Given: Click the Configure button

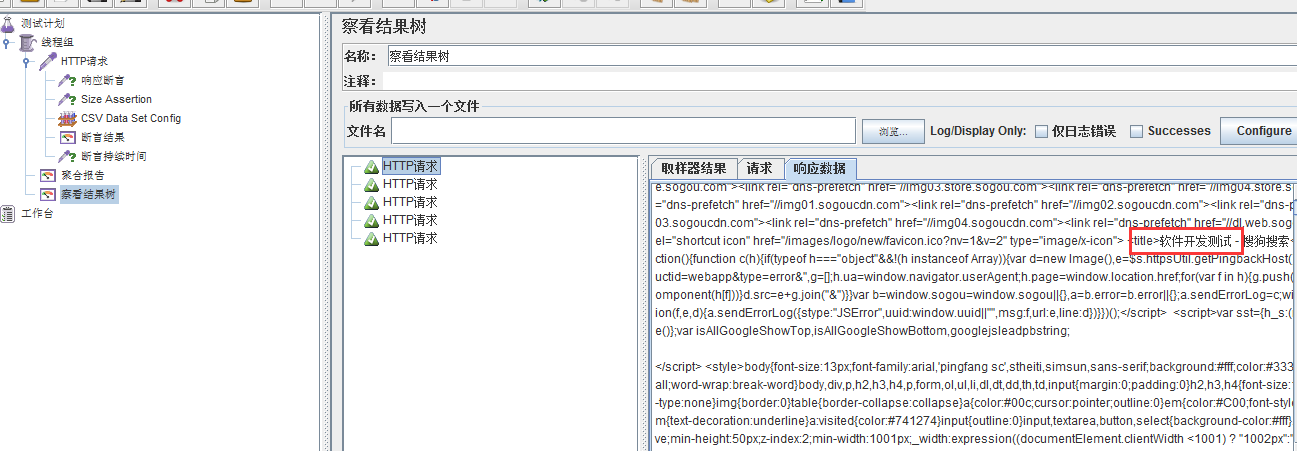Looking at the screenshot, I should 1257,131.
